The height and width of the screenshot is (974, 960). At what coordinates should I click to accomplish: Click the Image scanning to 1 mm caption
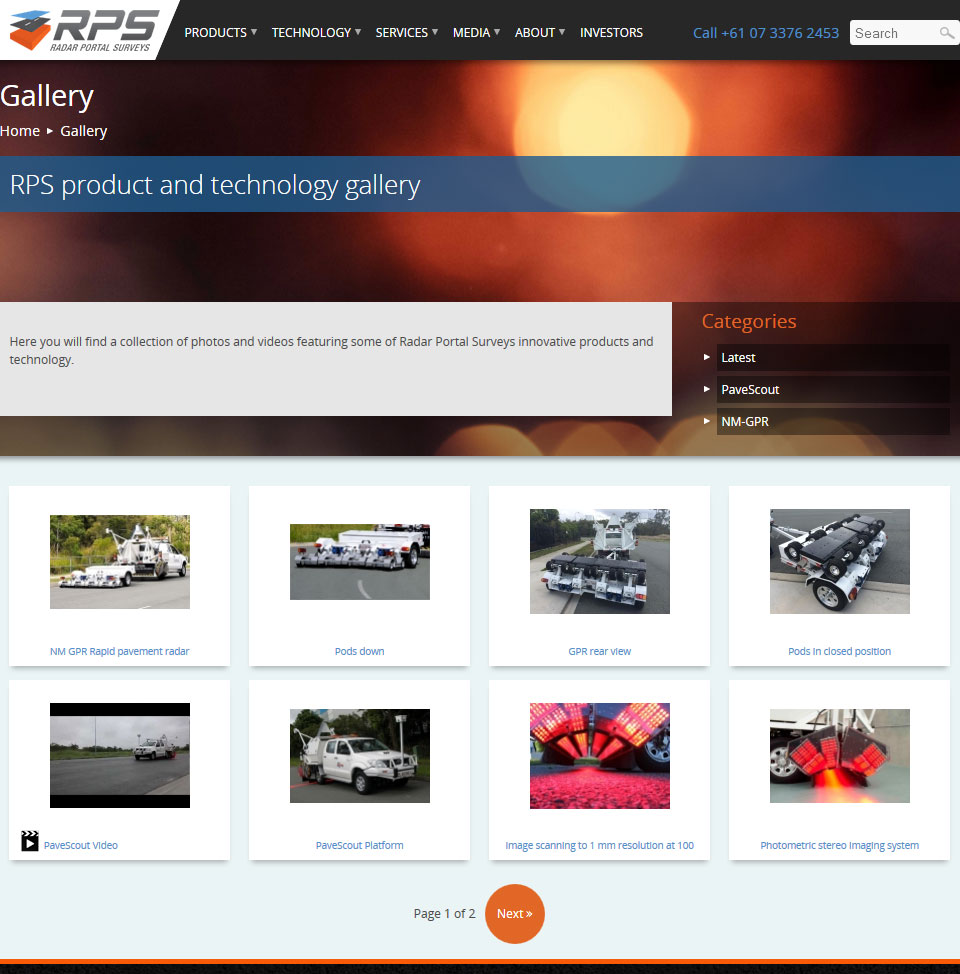[600, 845]
